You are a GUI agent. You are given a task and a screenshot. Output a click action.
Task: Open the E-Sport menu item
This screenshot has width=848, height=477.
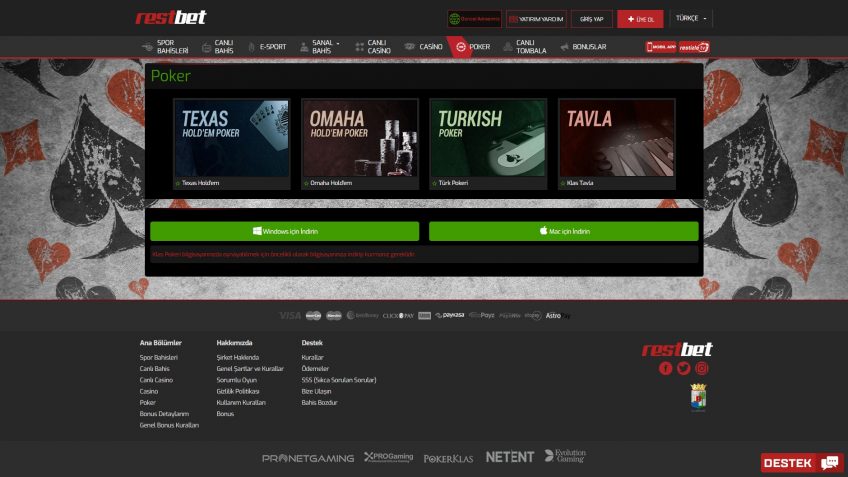[267, 47]
